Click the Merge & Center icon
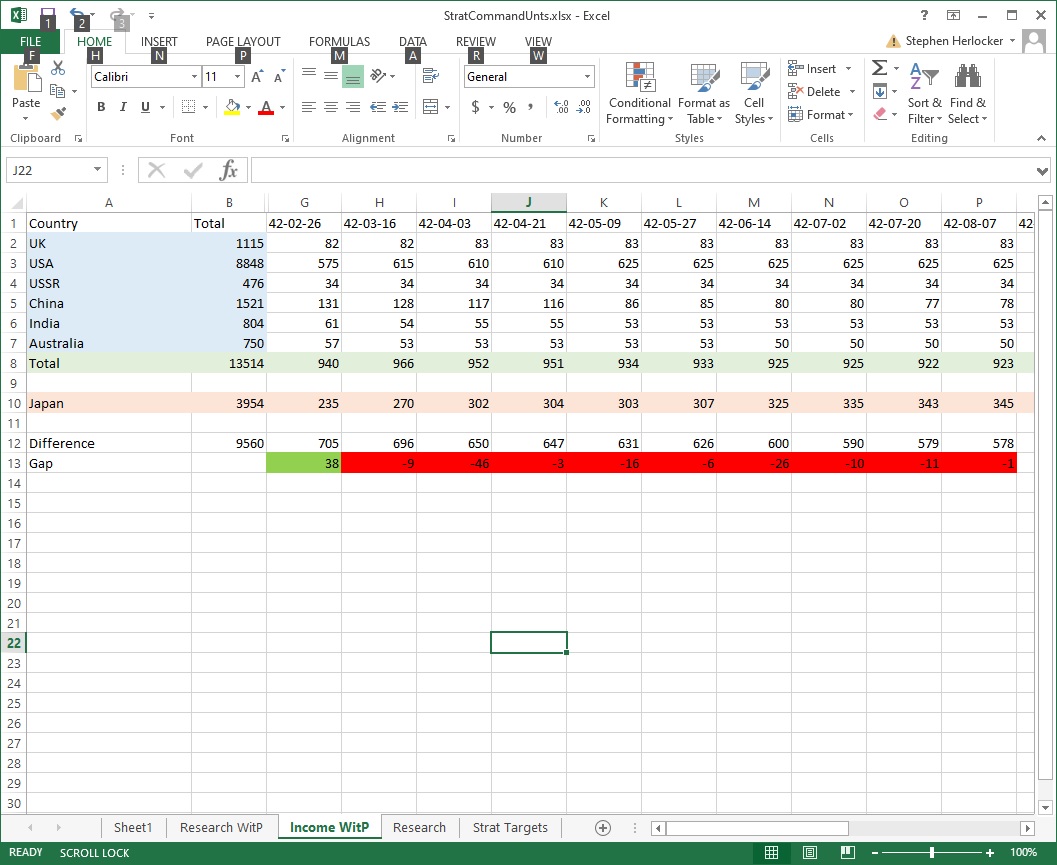This screenshot has height=865, width=1057. pyautogui.click(x=431, y=107)
